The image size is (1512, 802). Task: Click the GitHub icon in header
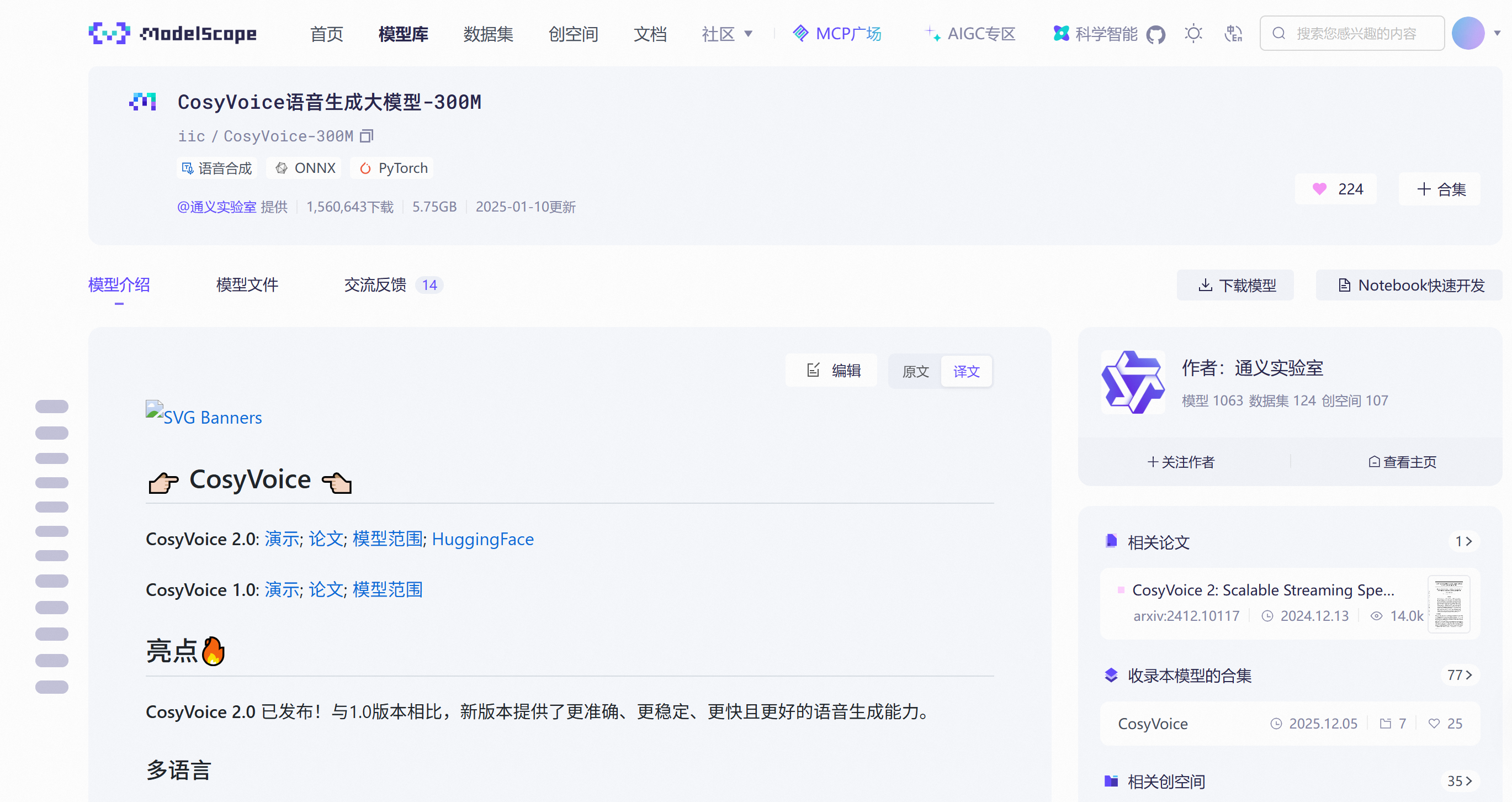pos(1156,35)
